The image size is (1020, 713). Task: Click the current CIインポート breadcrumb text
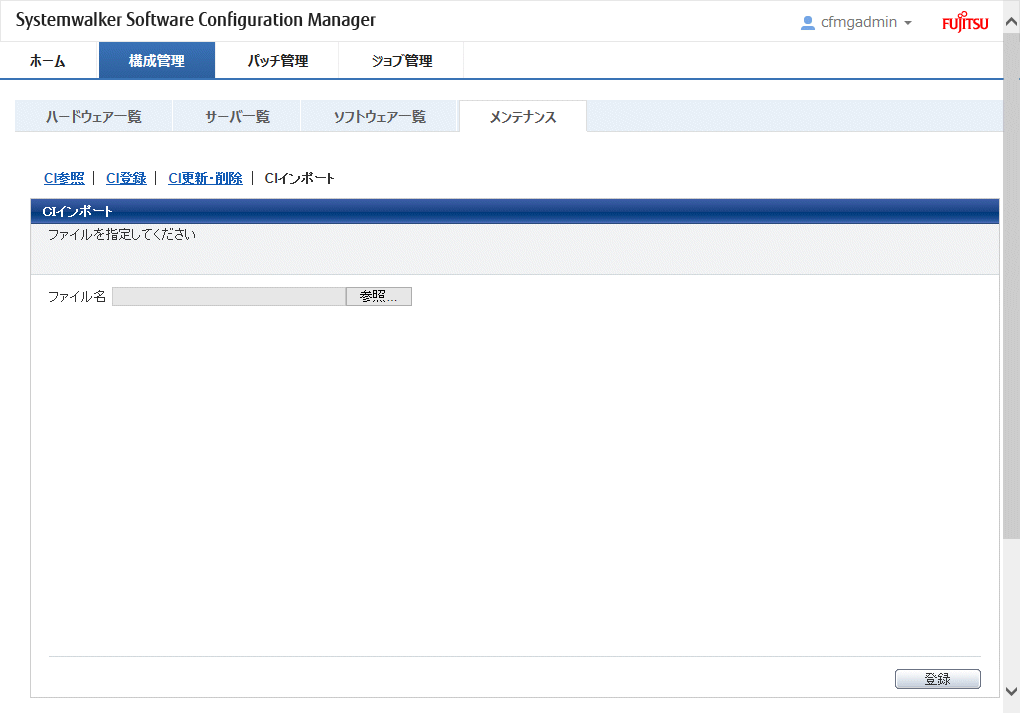(x=299, y=178)
